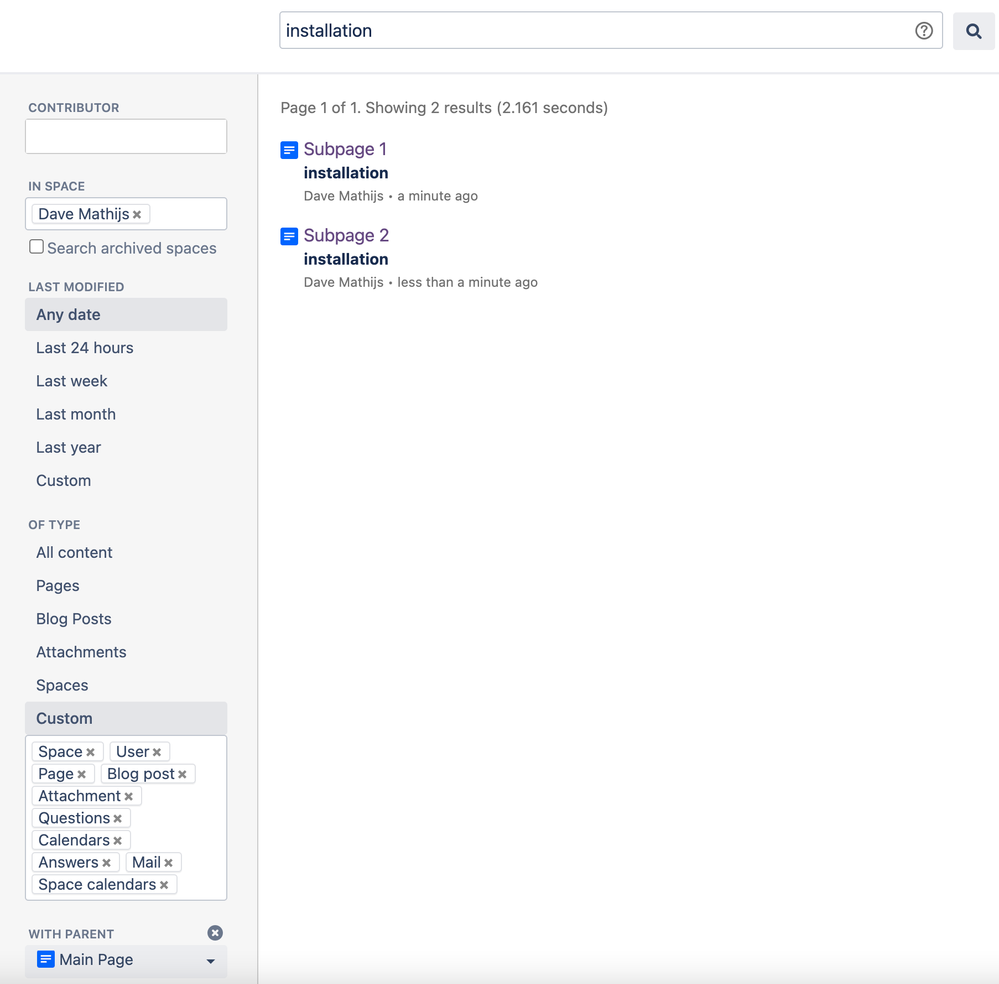Viewport: 999px width, 984px height.
Task: Open the Subpage 2 search result
Action: pos(348,235)
